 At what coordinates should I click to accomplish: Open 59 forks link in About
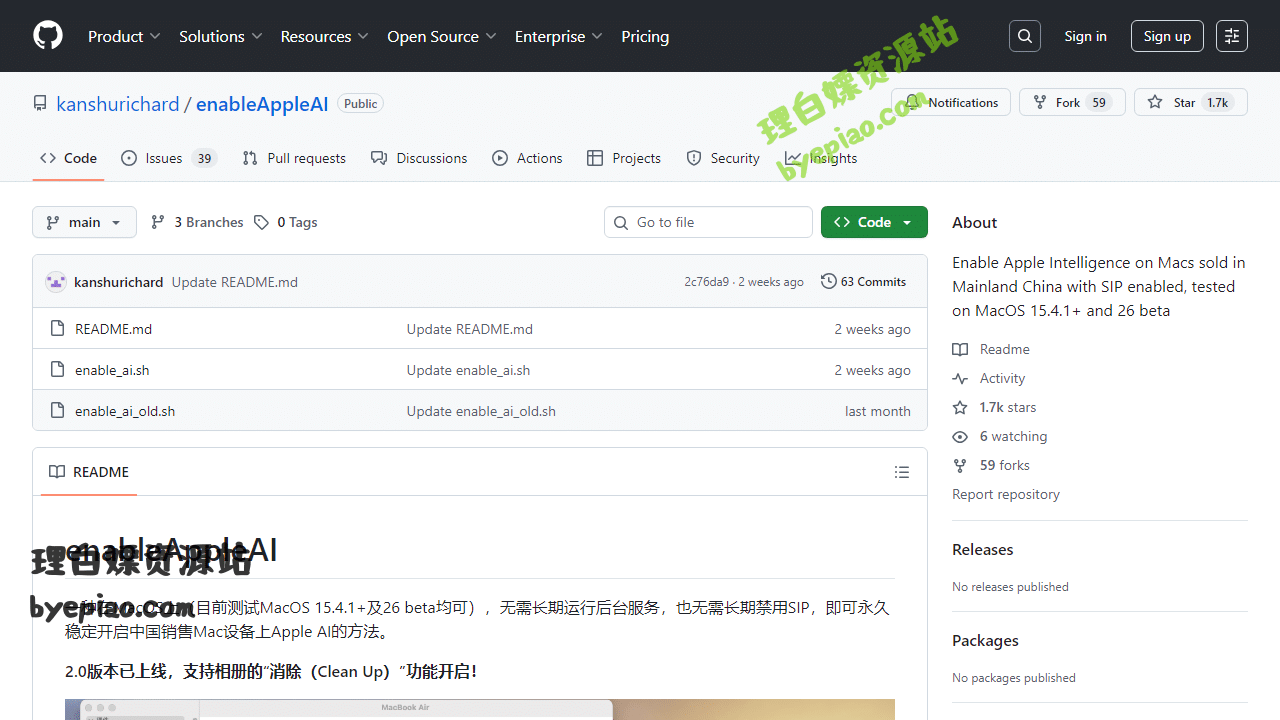tap(991, 465)
